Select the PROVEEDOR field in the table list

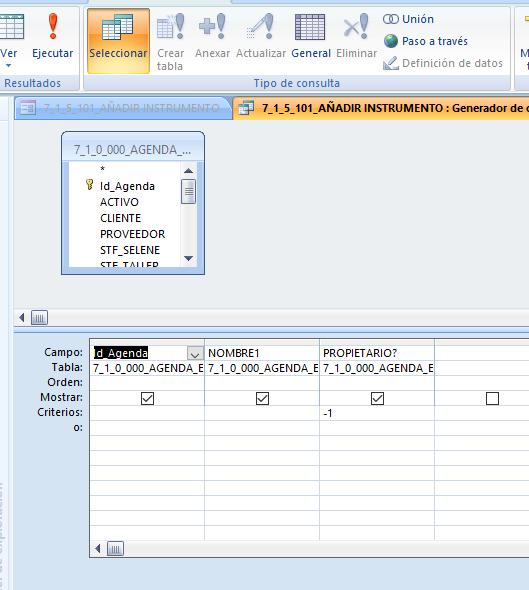pos(132,234)
